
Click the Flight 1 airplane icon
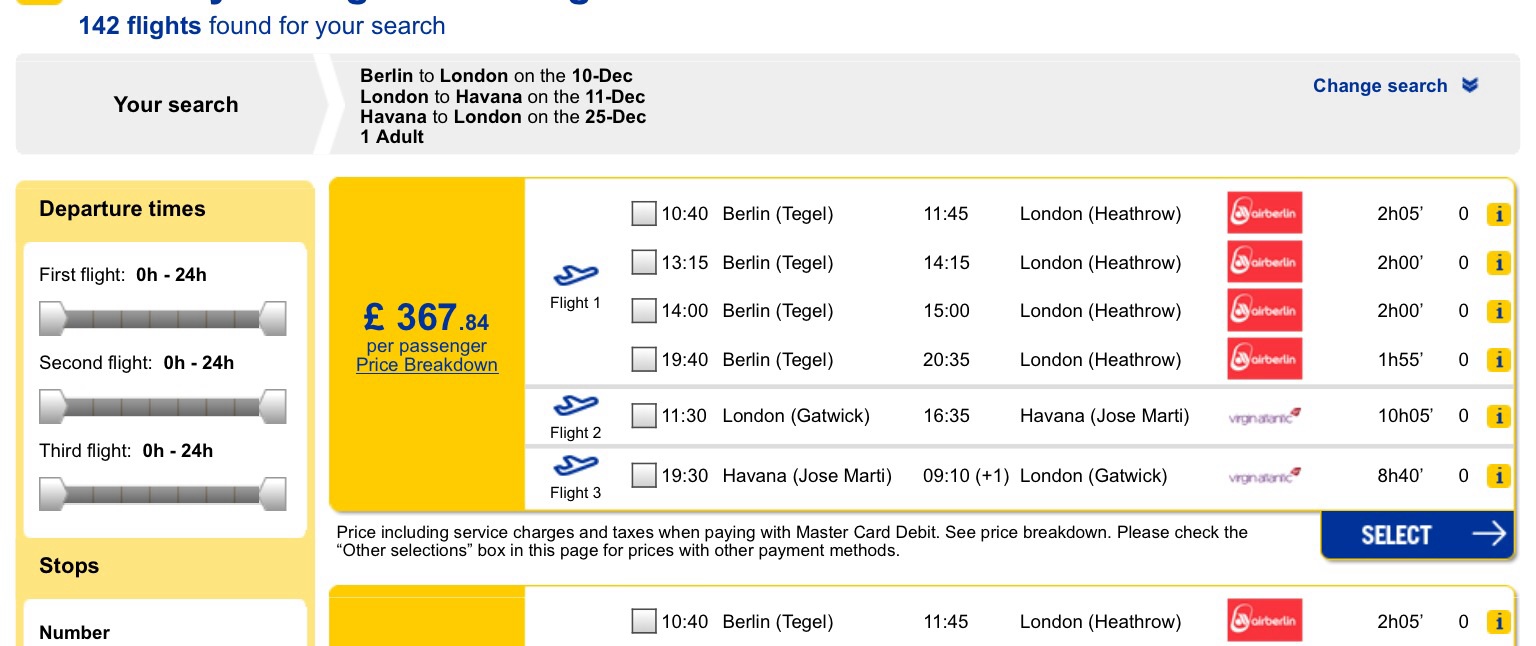click(575, 275)
